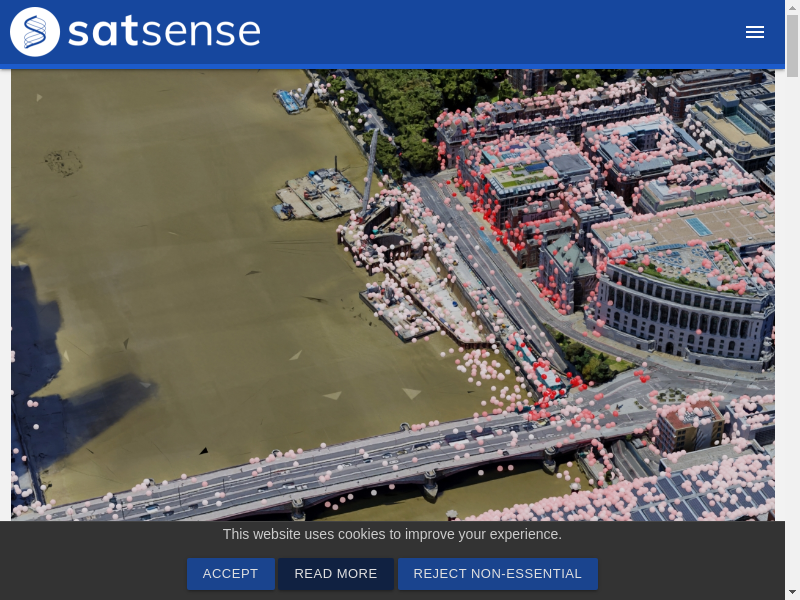Click the blue rooftop pool on building
The height and width of the screenshot is (600, 800).
tap(699, 226)
